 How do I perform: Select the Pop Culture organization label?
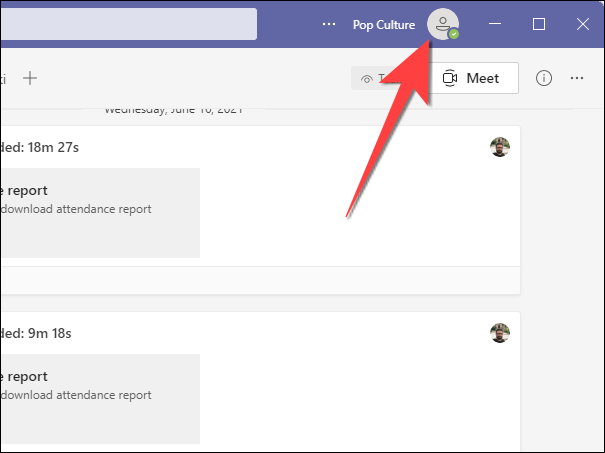[383, 24]
